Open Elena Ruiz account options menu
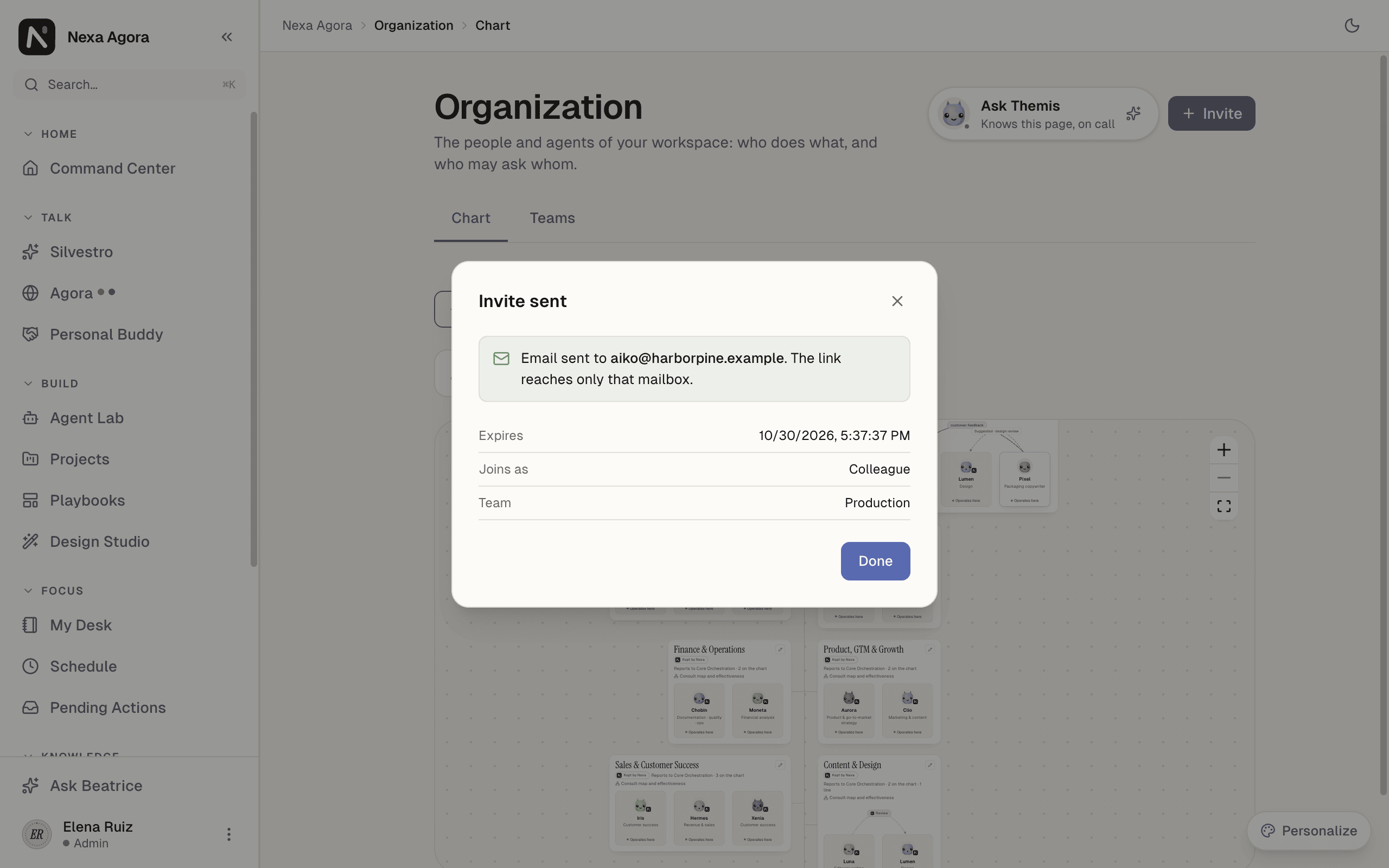 228,834
